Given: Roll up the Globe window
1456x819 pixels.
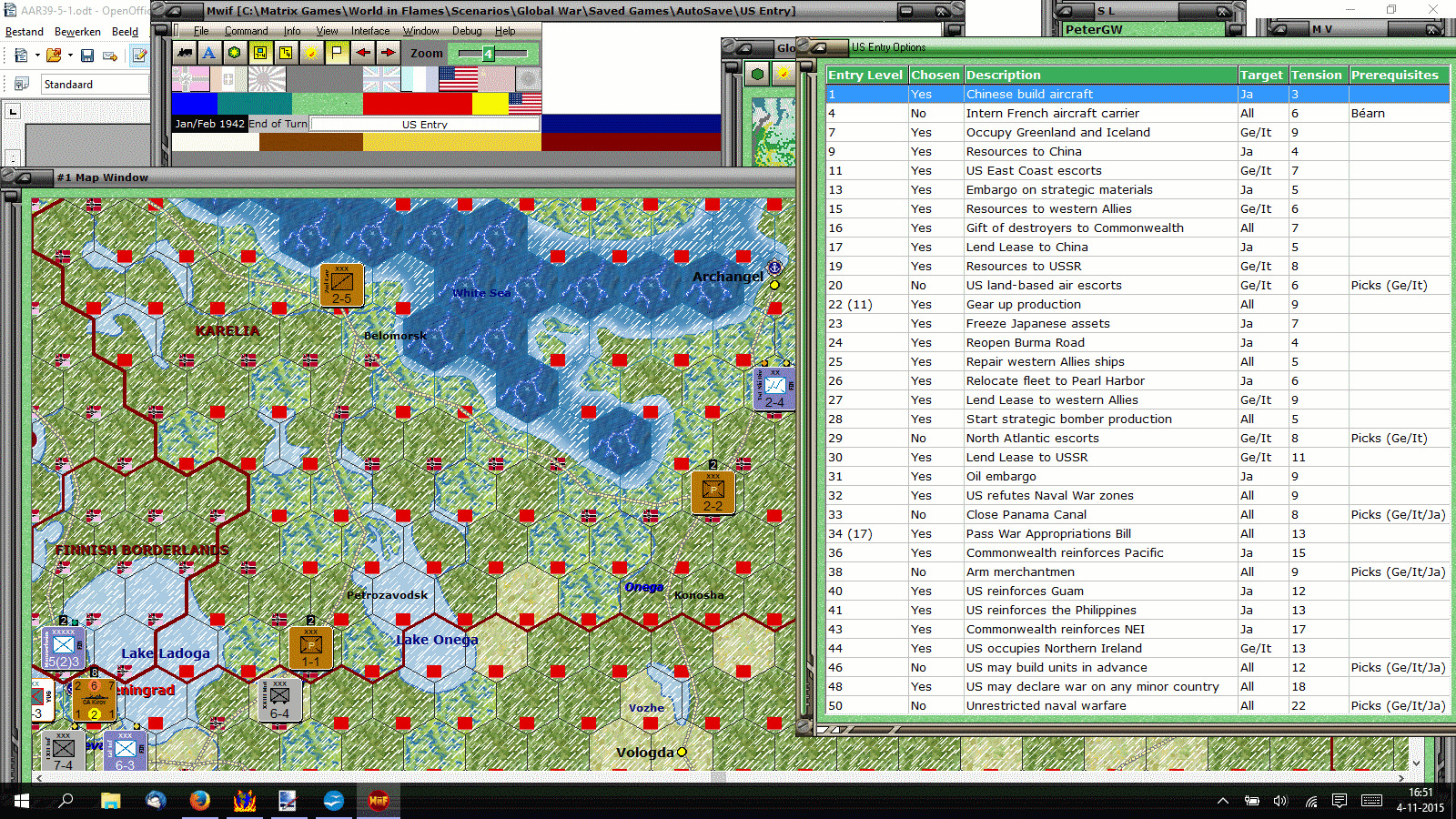Looking at the screenshot, I should [x=743, y=47].
